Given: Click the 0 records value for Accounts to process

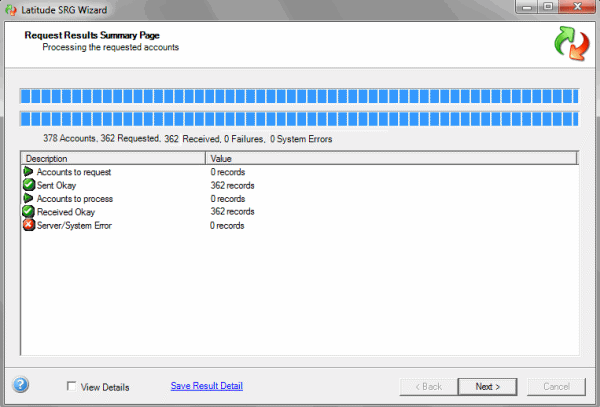Looking at the screenshot, I should [228, 199].
